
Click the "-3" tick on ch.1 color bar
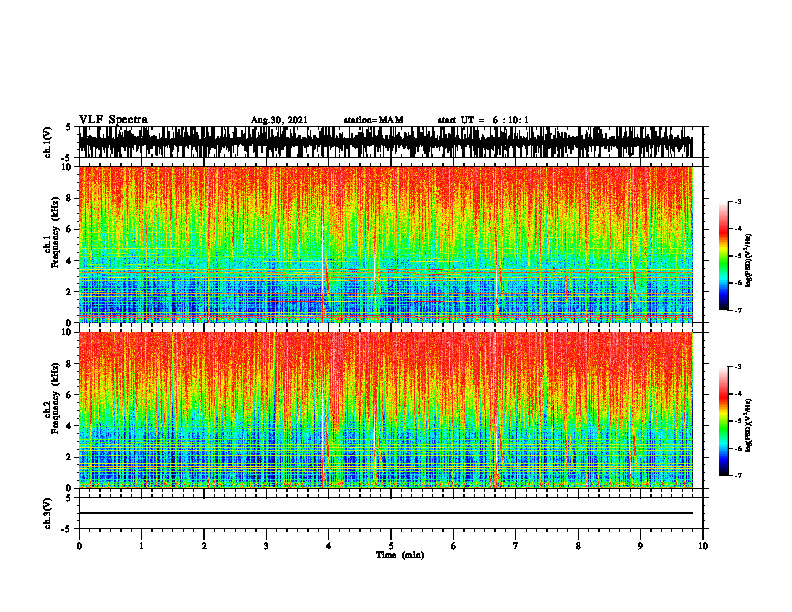(738, 202)
